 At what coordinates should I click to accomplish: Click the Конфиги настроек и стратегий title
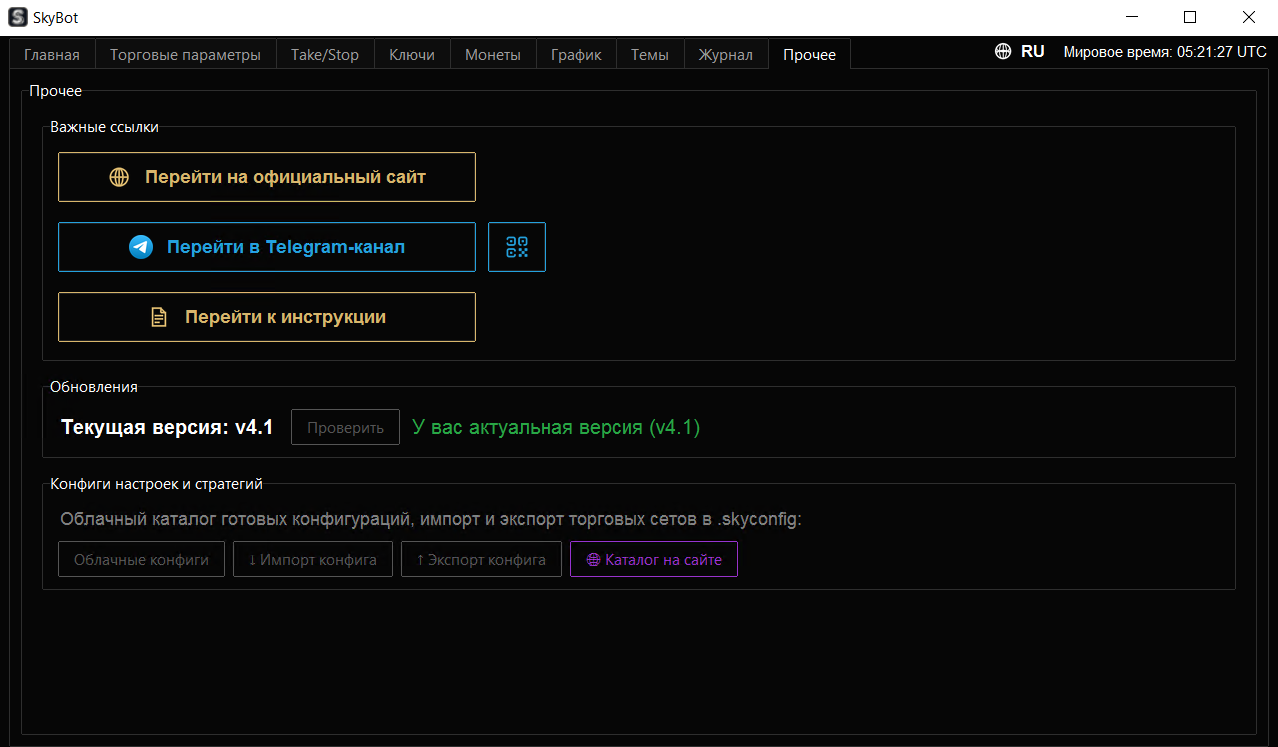point(157,484)
